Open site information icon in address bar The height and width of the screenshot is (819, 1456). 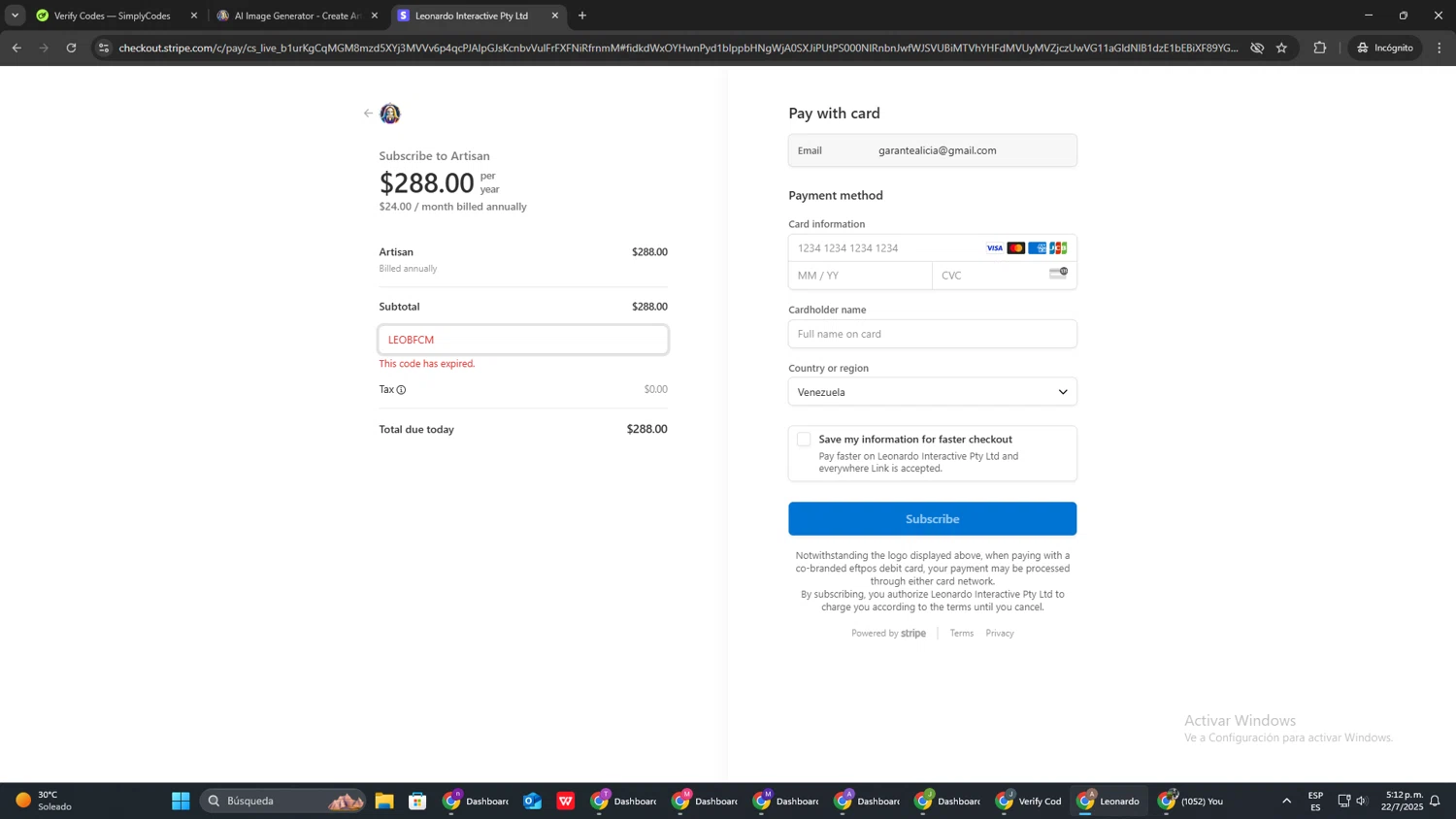(x=104, y=48)
